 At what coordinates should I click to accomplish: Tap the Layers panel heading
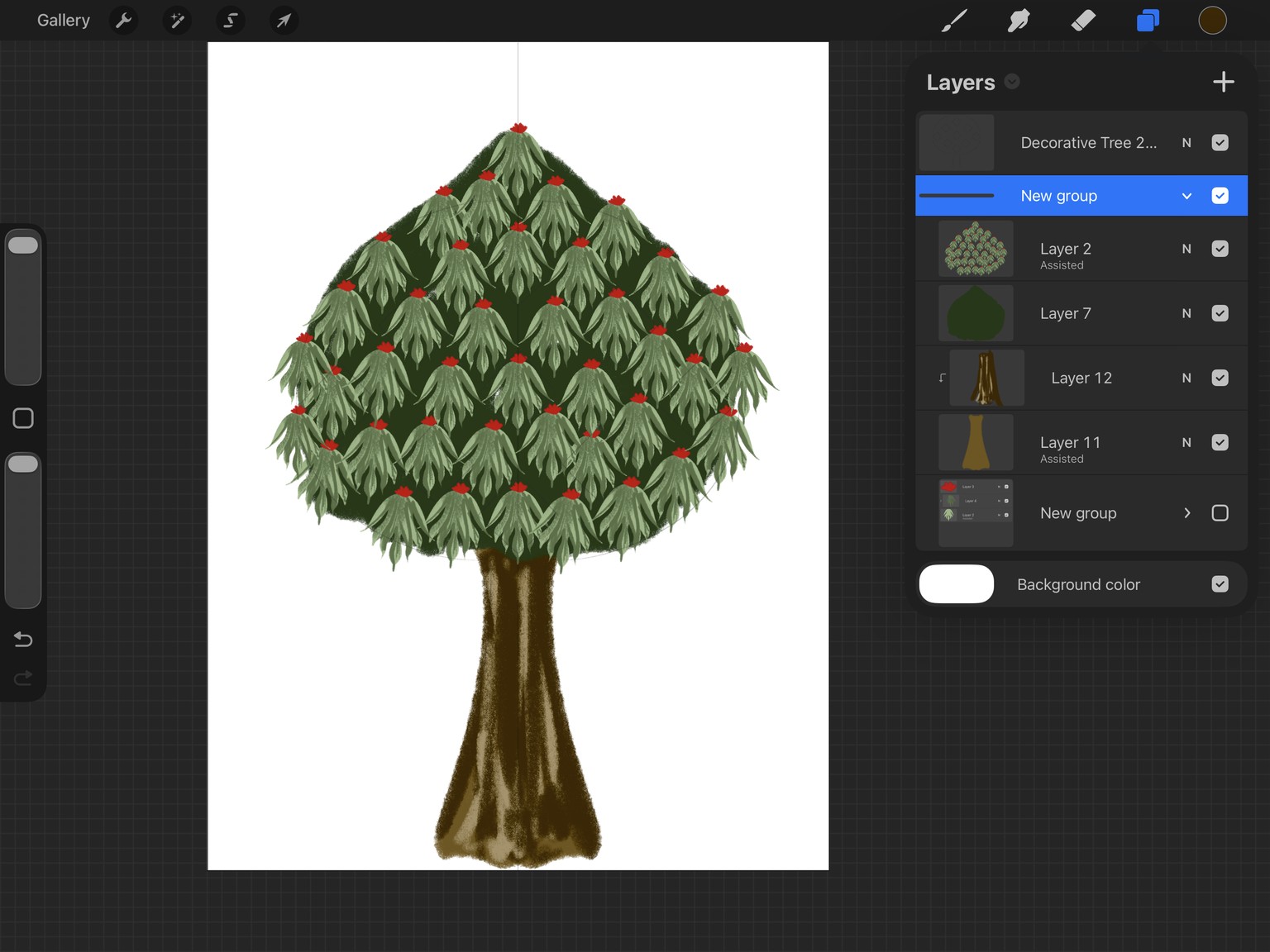(961, 82)
